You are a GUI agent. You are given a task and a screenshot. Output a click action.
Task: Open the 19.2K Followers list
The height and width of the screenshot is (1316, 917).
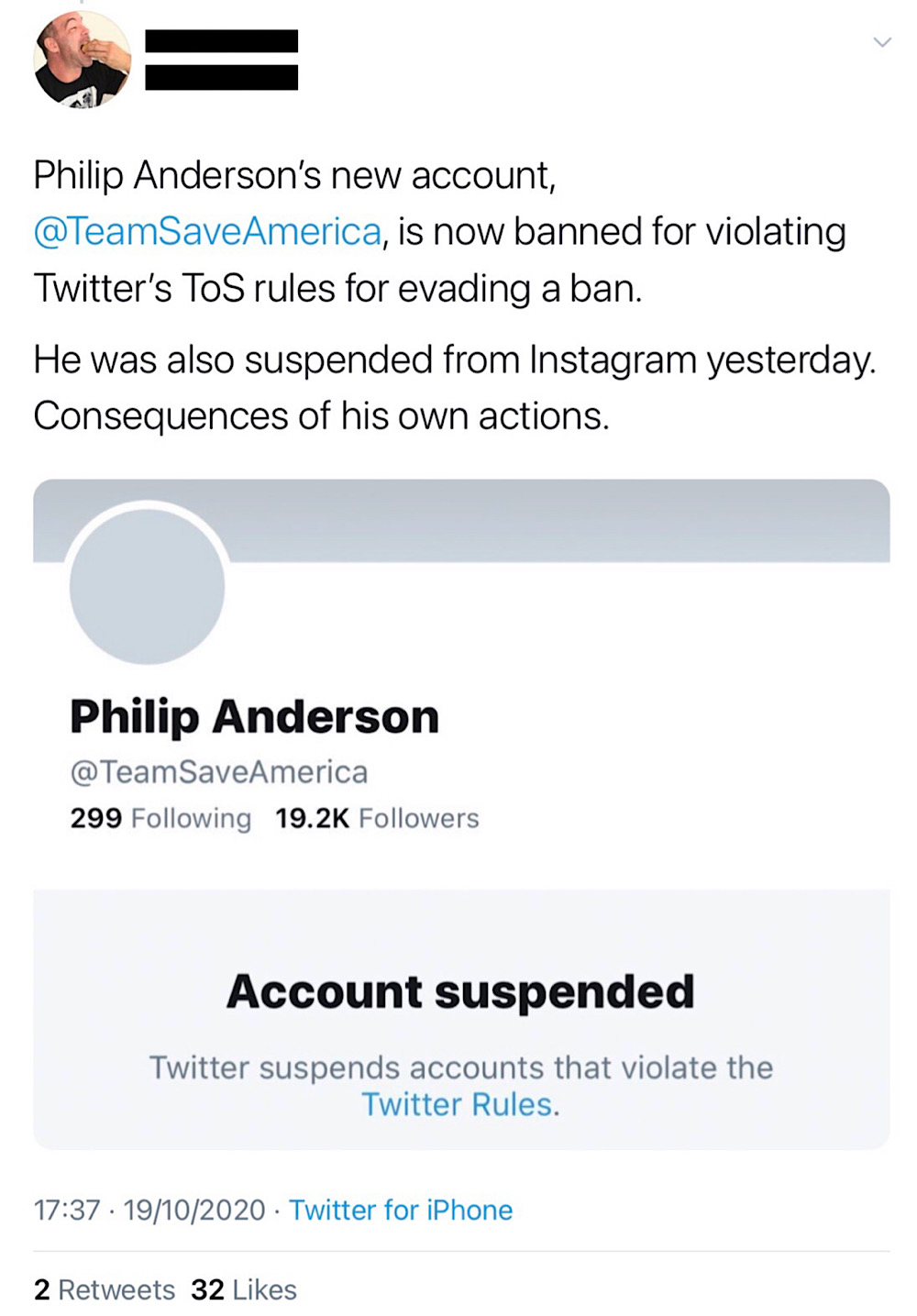377,818
